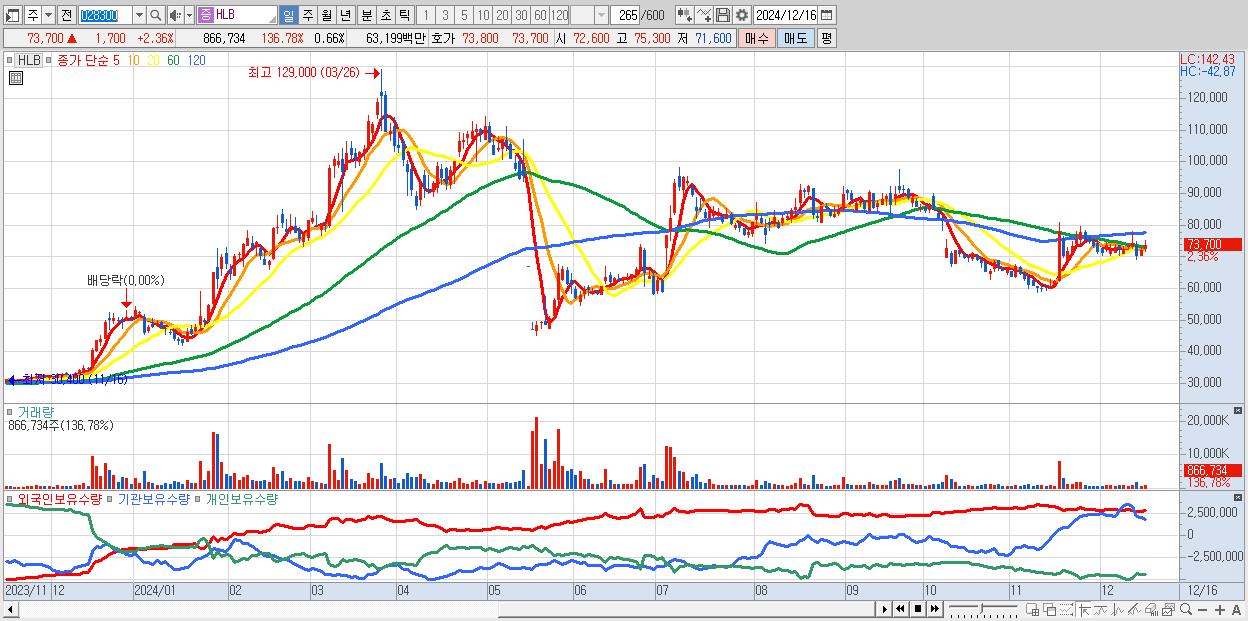Screen dimensions: 1248x621
Task: Click the bottom window layout grid icon
Action: tap(1032, 610)
